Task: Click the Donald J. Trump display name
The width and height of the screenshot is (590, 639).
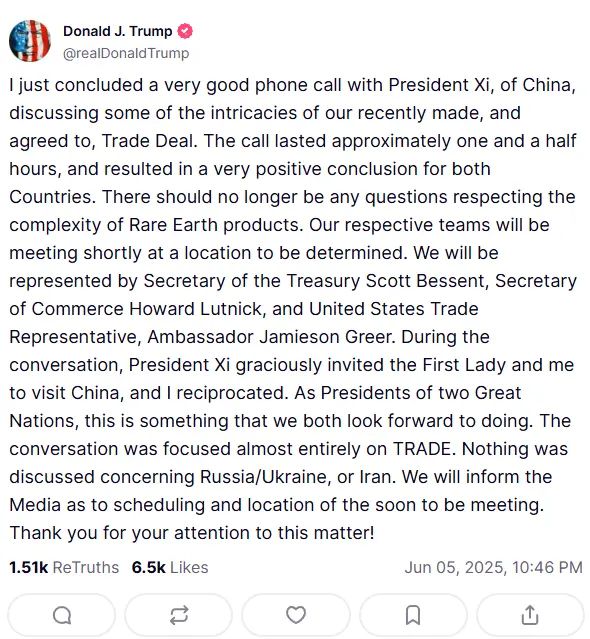Action: coord(117,31)
